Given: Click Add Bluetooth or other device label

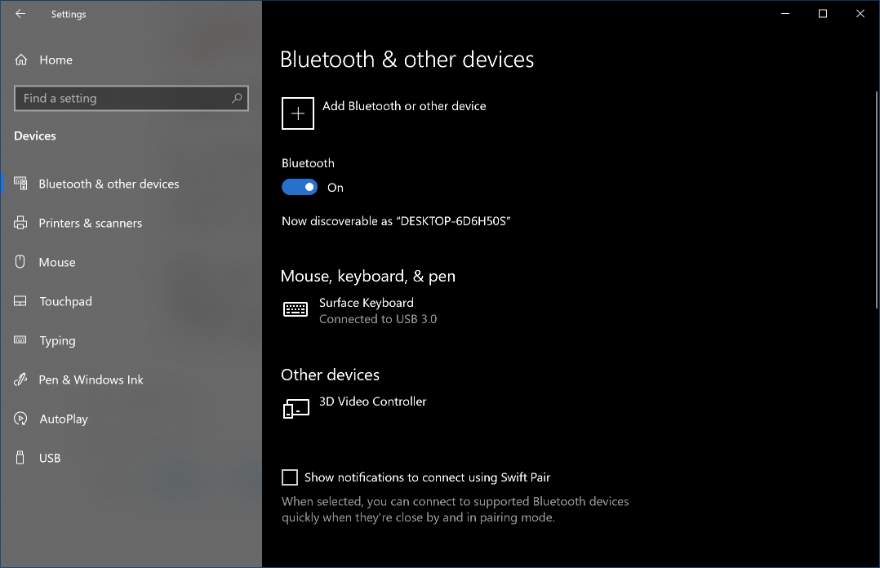Looking at the screenshot, I should click(x=404, y=106).
